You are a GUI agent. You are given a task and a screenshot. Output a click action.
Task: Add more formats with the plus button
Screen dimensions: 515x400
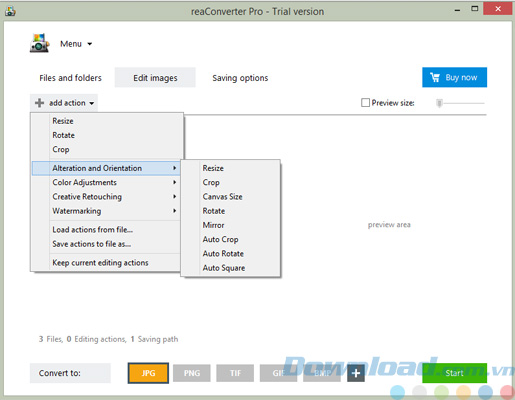pos(356,373)
